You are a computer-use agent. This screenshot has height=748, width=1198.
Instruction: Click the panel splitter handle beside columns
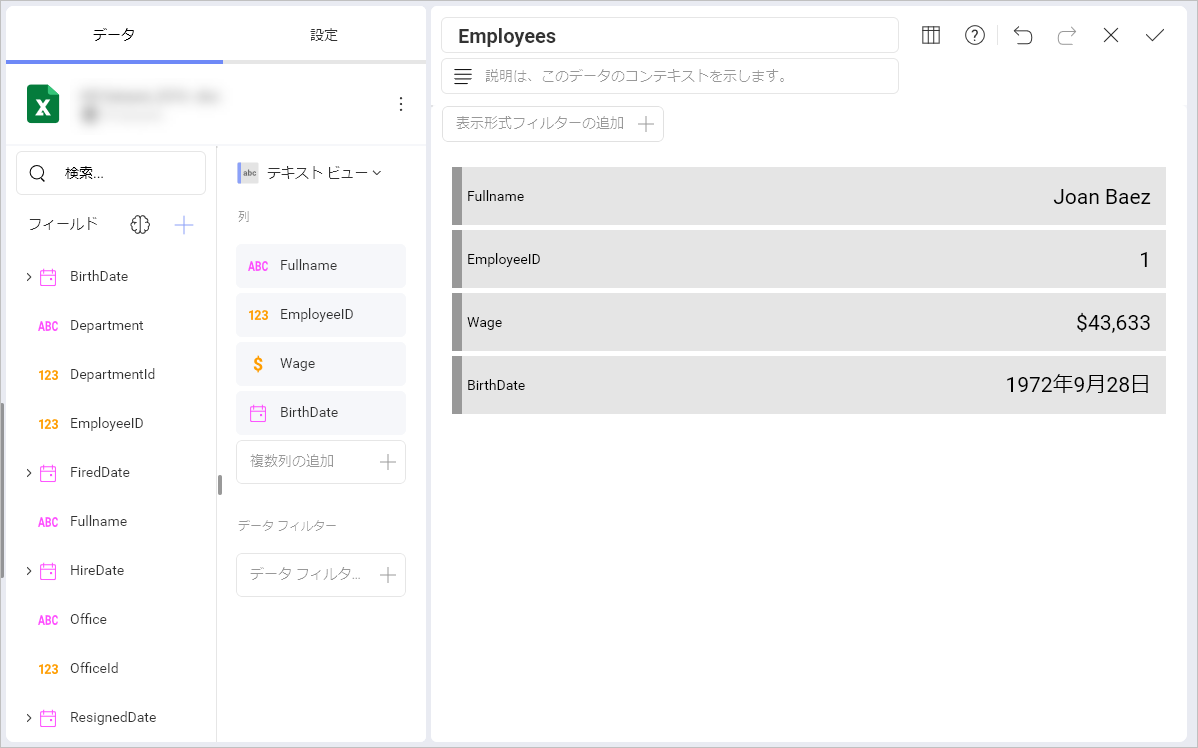220,485
